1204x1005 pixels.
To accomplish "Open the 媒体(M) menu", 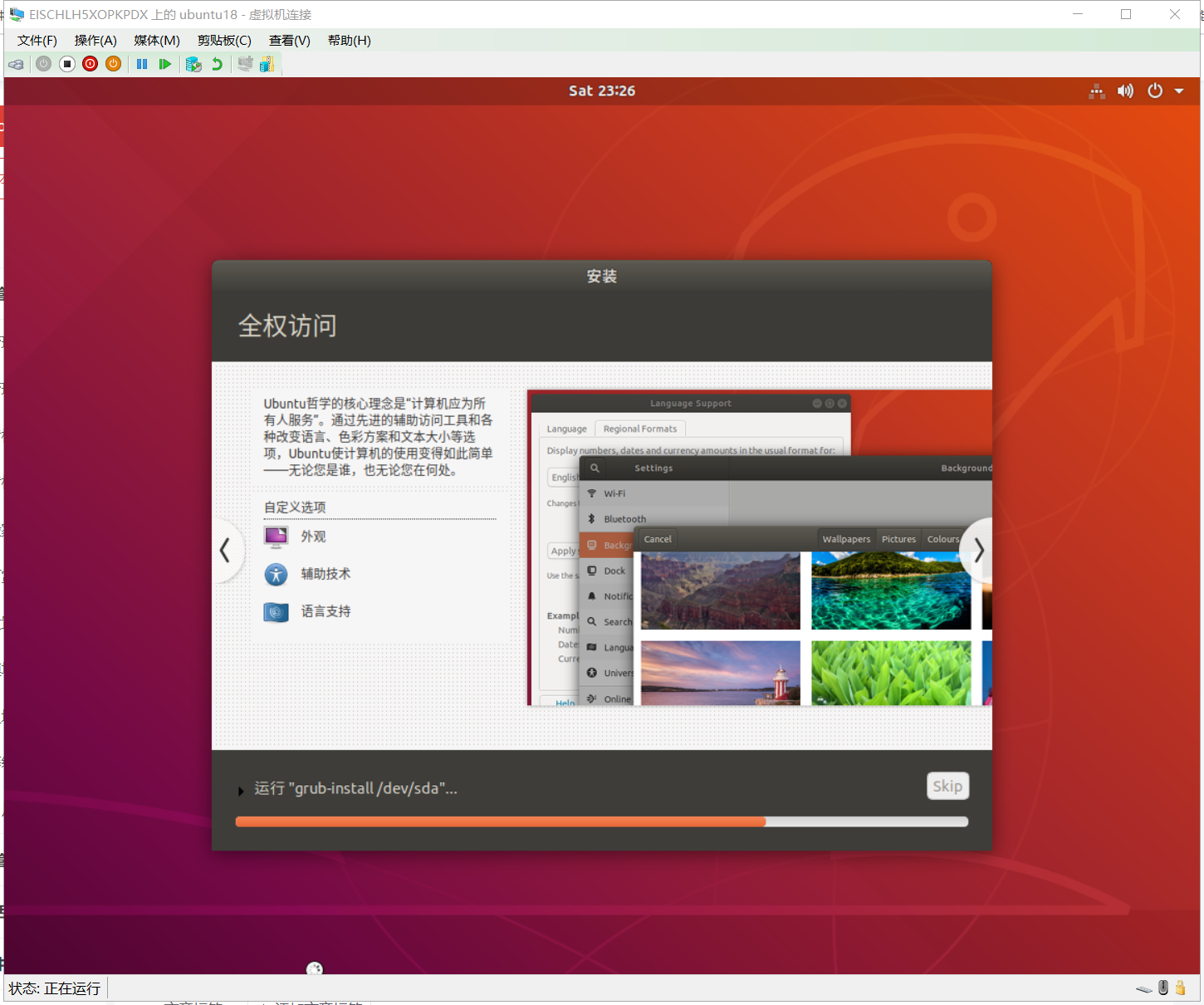I will 157,41.
